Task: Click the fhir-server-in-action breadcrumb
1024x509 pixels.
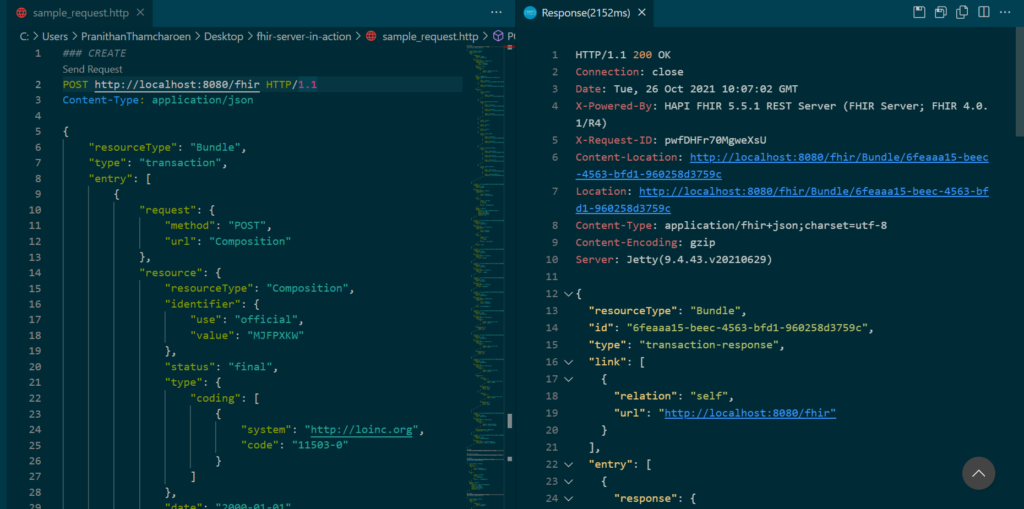Action: (304, 37)
